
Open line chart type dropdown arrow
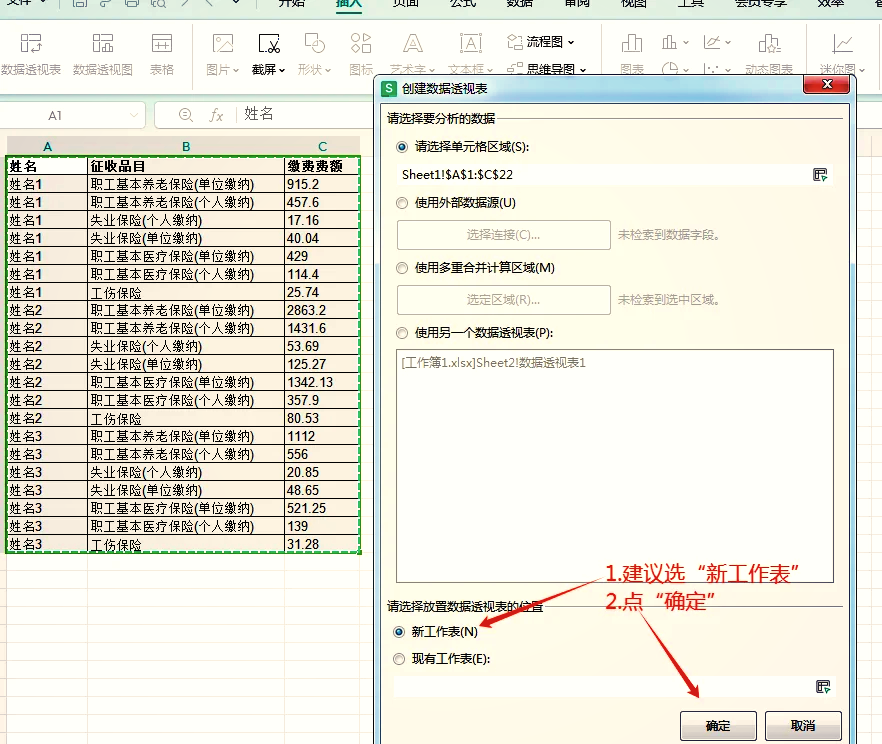(x=728, y=42)
